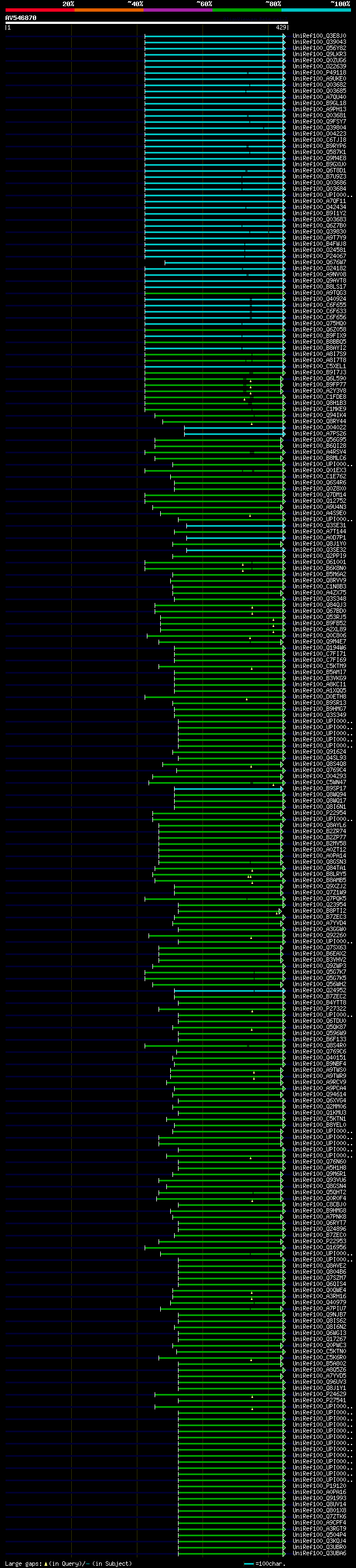Select hit UniRef100_Q24952

[x=319, y=990]
